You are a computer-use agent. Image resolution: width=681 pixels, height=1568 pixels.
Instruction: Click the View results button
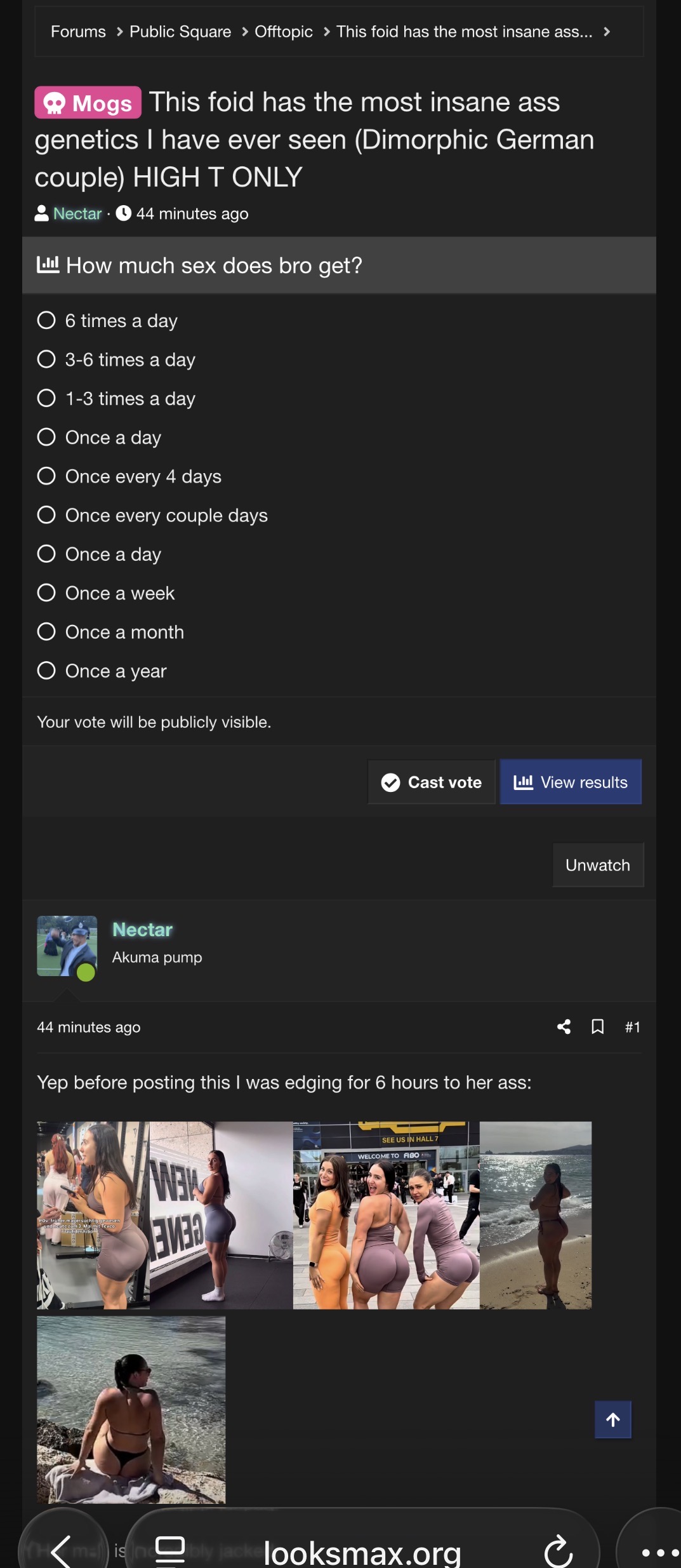tap(571, 782)
